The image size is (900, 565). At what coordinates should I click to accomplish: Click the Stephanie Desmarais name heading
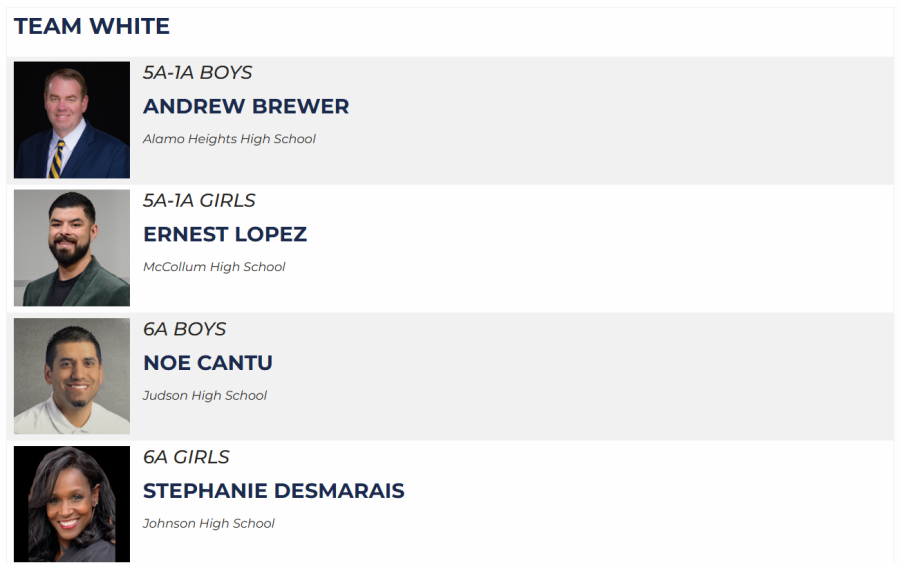pyautogui.click(x=274, y=490)
